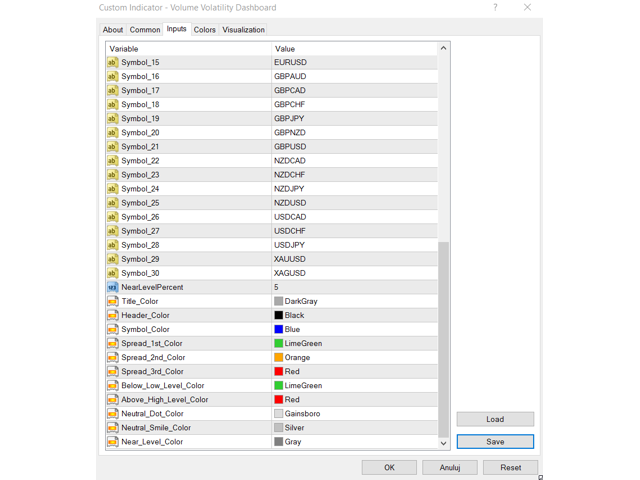Image resolution: width=640 pixels, height=480 pixels.
Task: Click the Black swatch for Header_Color
Action: (279, 316)
